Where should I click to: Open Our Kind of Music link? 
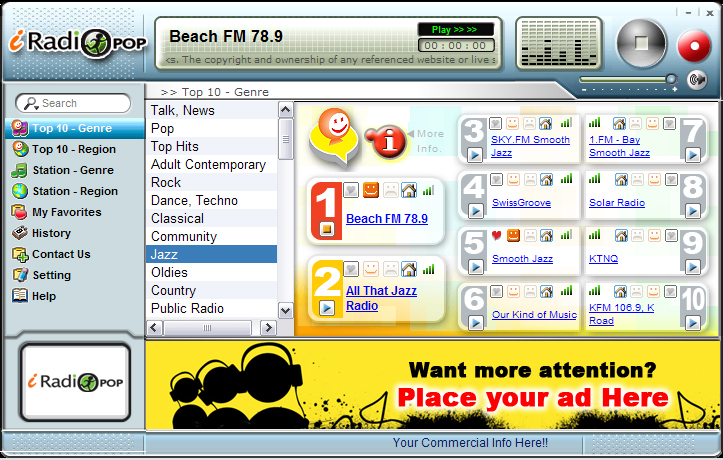(534, 315)
